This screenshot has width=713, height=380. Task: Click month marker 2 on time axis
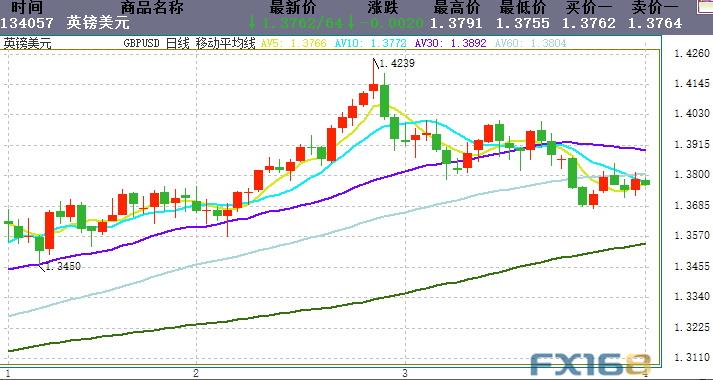[196, 373]
